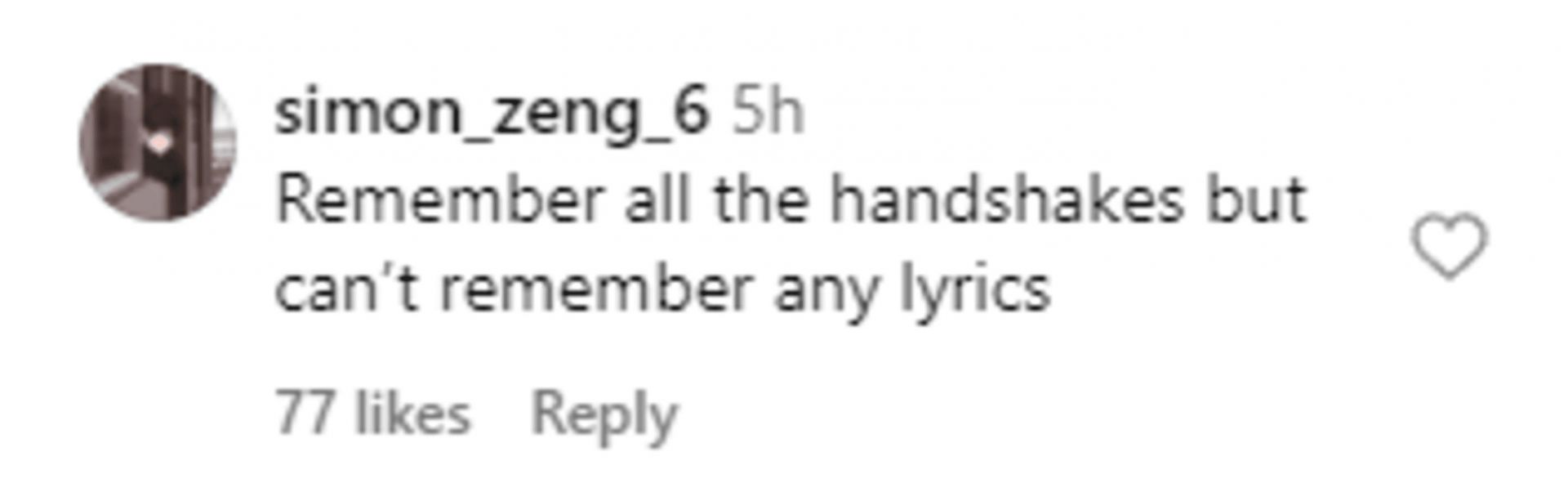Select the "77 likes" count text
This screenshot has height=488, width=1568.
373,413
